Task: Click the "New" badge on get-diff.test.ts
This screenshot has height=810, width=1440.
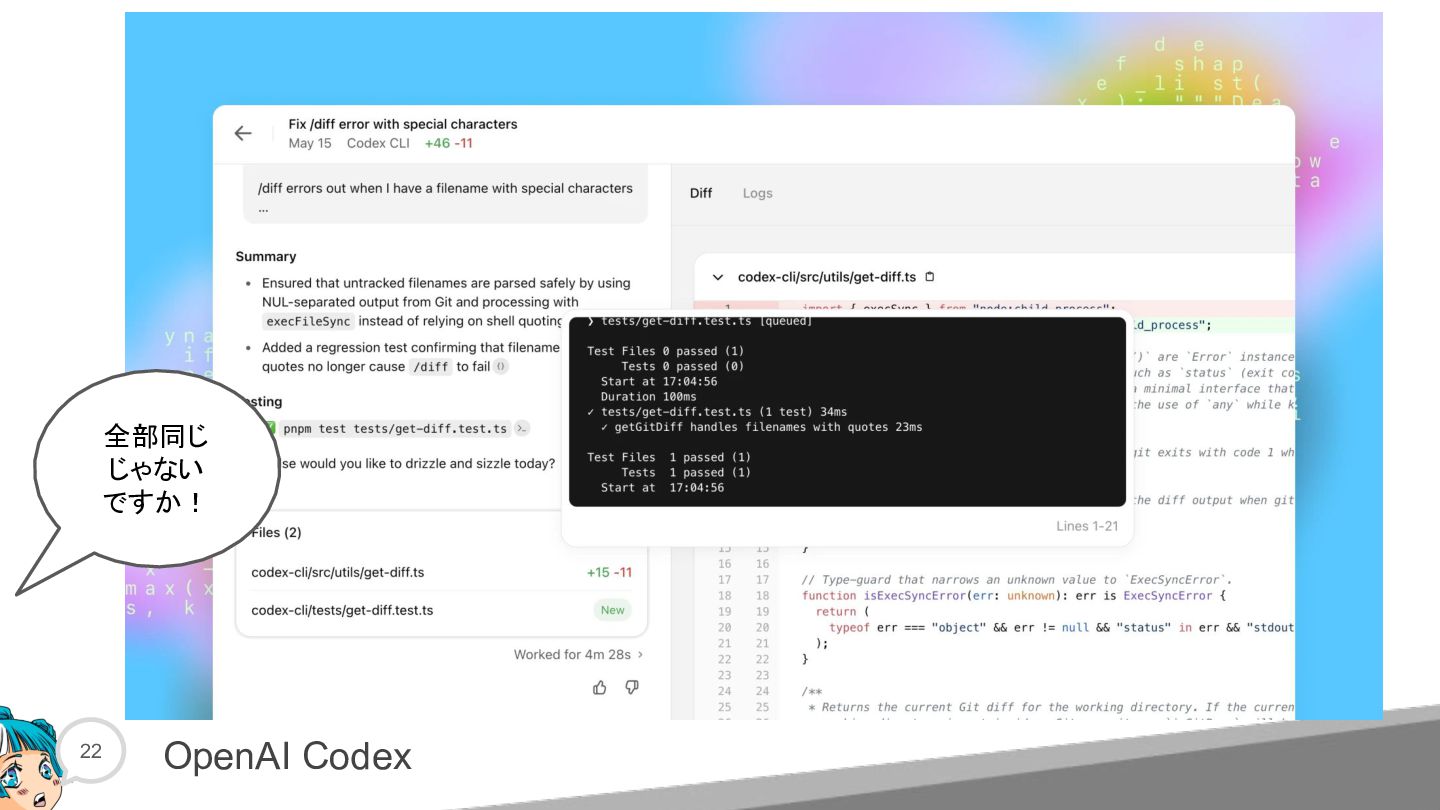Action: (x=613, y=610)
